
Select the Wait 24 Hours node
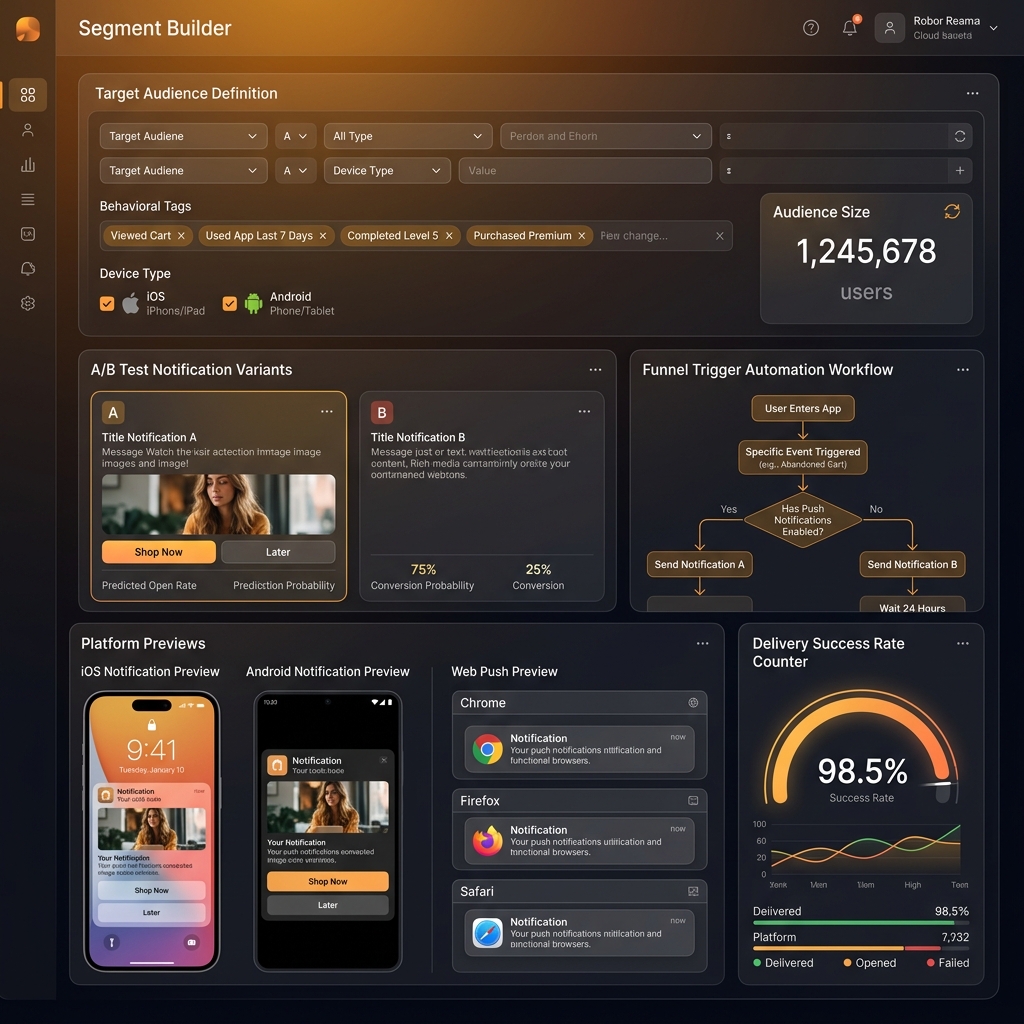point(912,605)
